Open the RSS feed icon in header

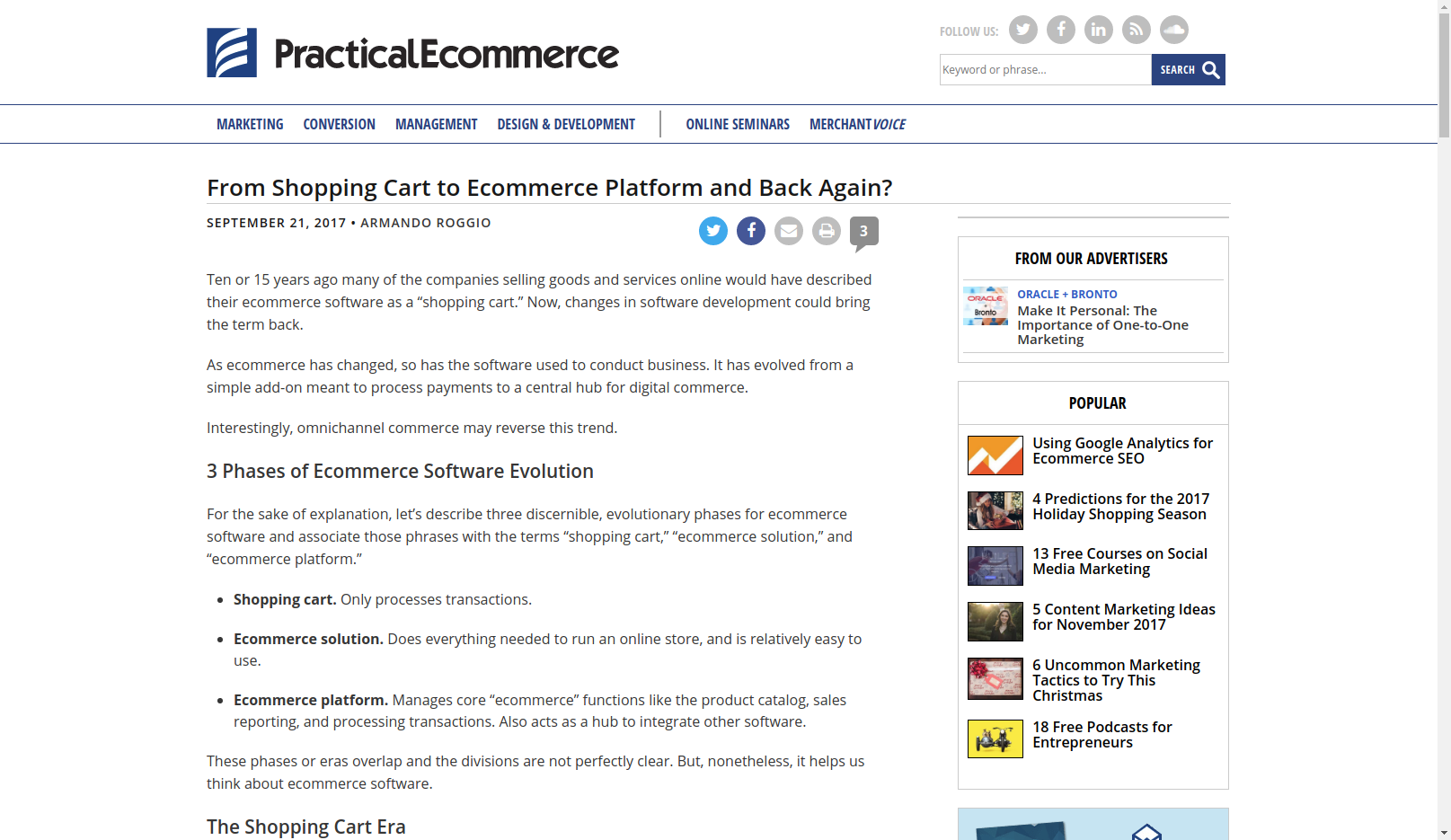pyautogui.click(x=1136, y=30)
